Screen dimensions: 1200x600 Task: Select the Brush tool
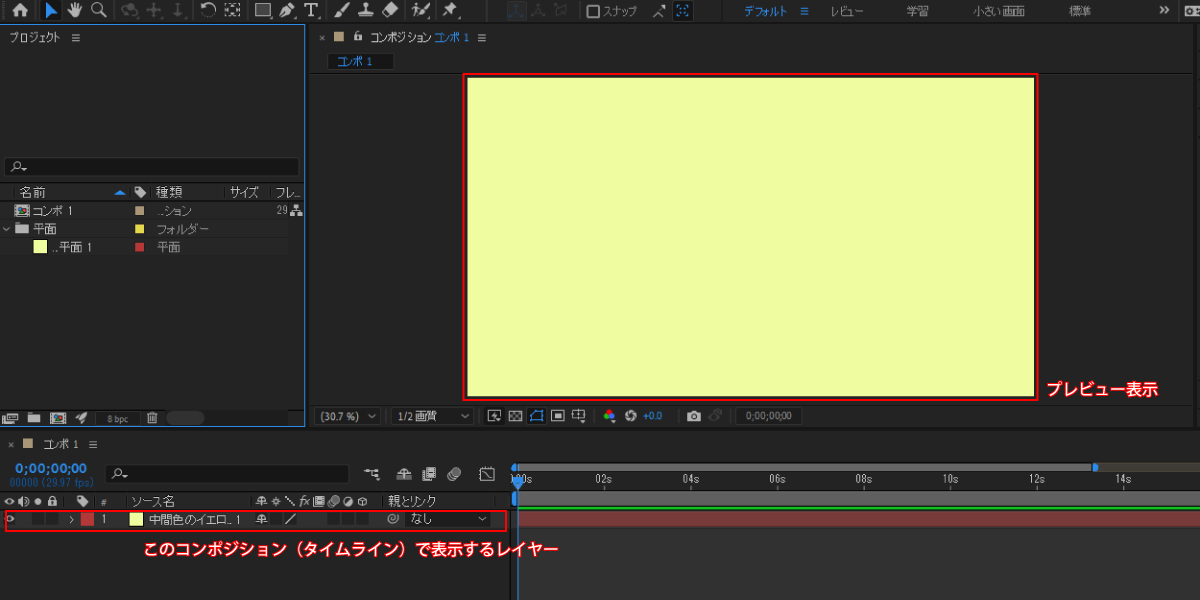[x=341, y=10]
